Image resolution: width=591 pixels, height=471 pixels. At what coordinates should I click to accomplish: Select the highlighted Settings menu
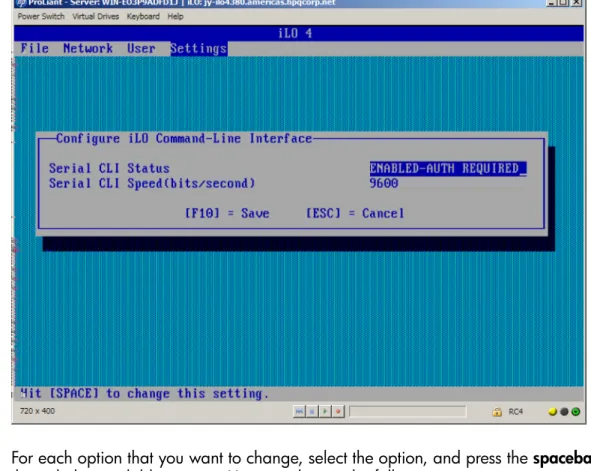click(x=199, y=49)
